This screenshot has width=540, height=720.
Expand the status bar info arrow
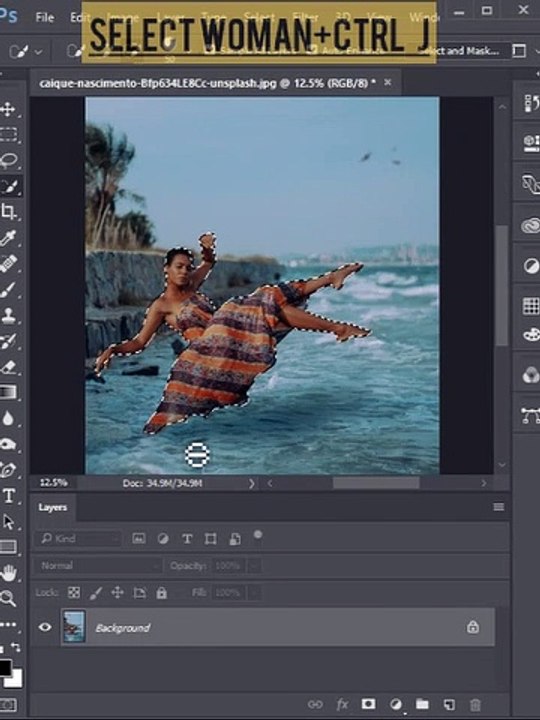pos(251,483)
